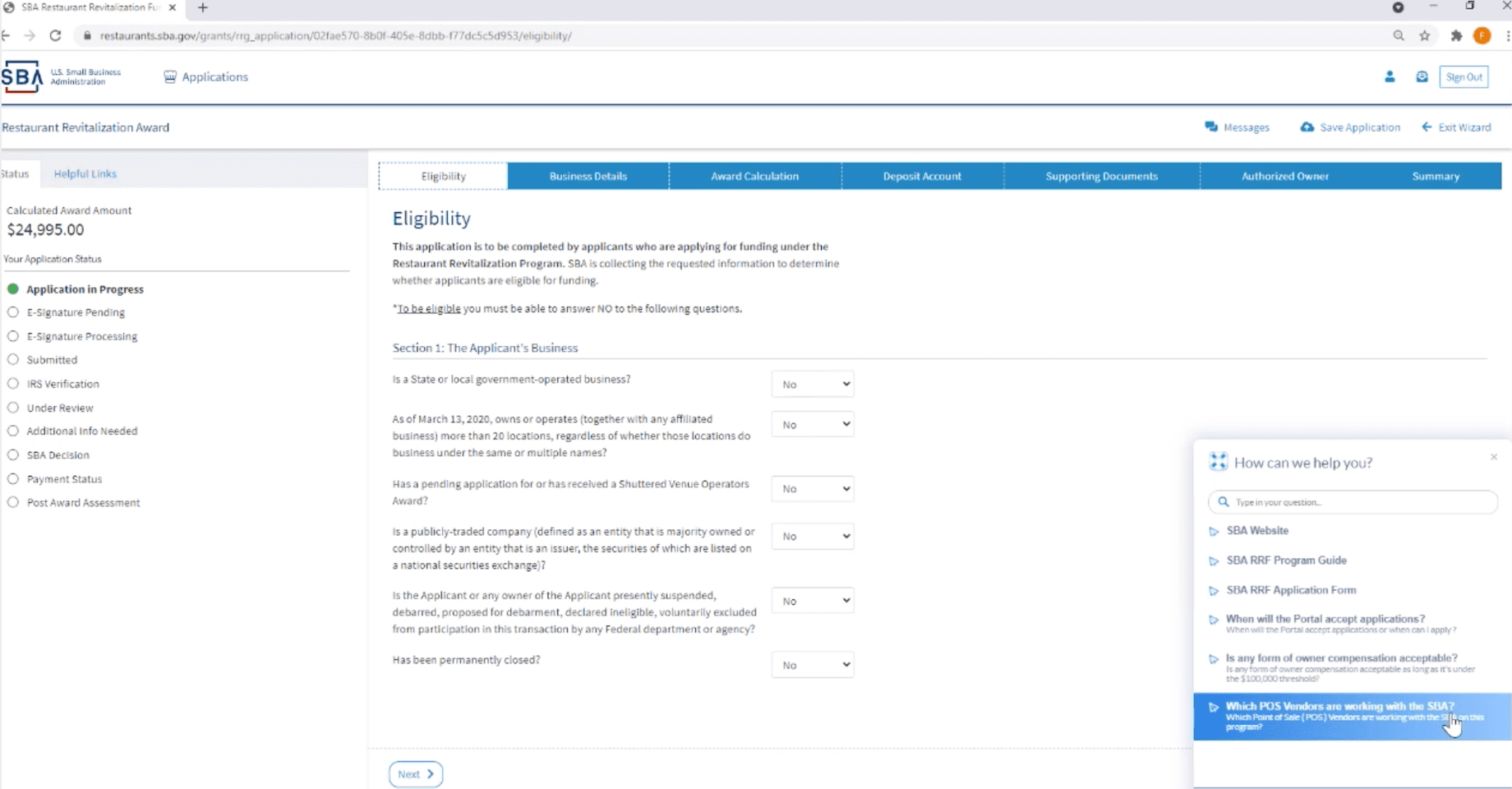
Task: Open the browser three-dot menu
Action: click(x=1508, y=35)
